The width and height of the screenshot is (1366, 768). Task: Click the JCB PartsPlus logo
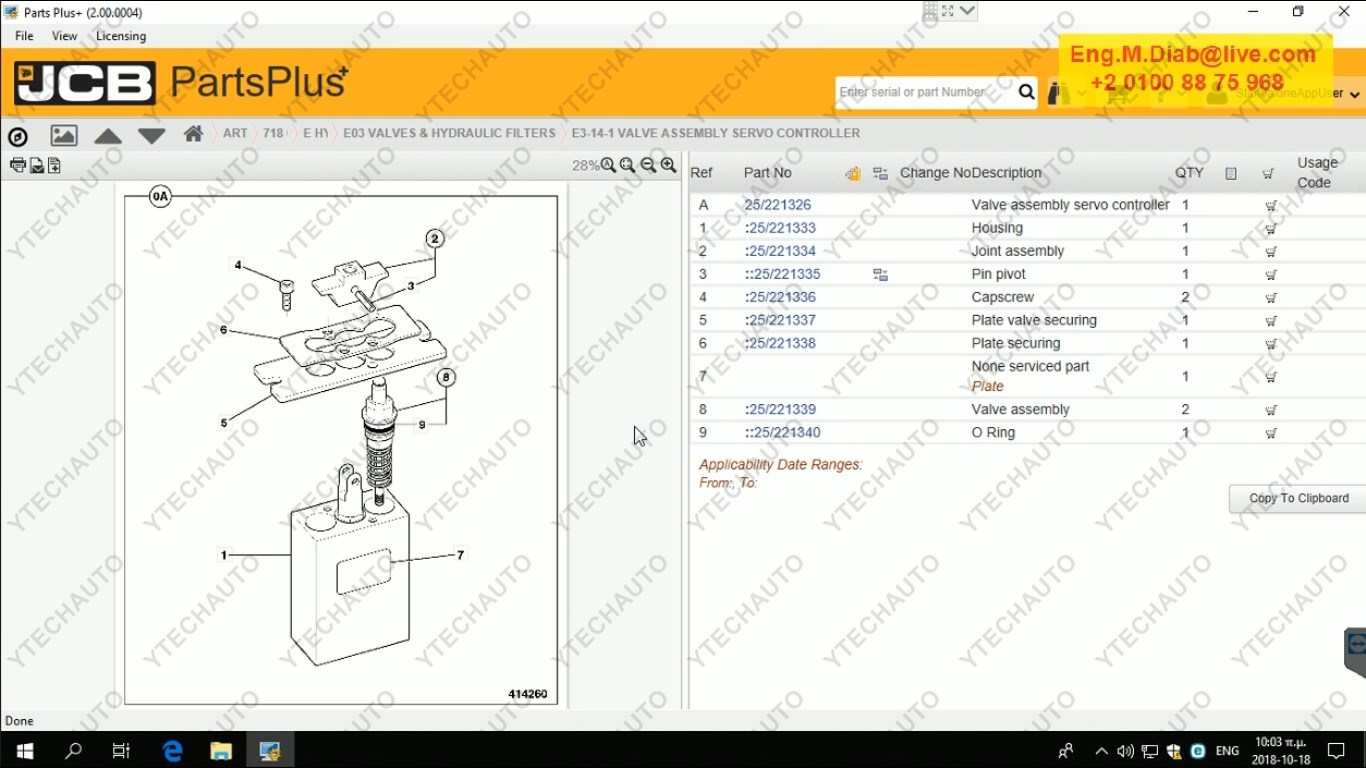[x=180, y=83]
